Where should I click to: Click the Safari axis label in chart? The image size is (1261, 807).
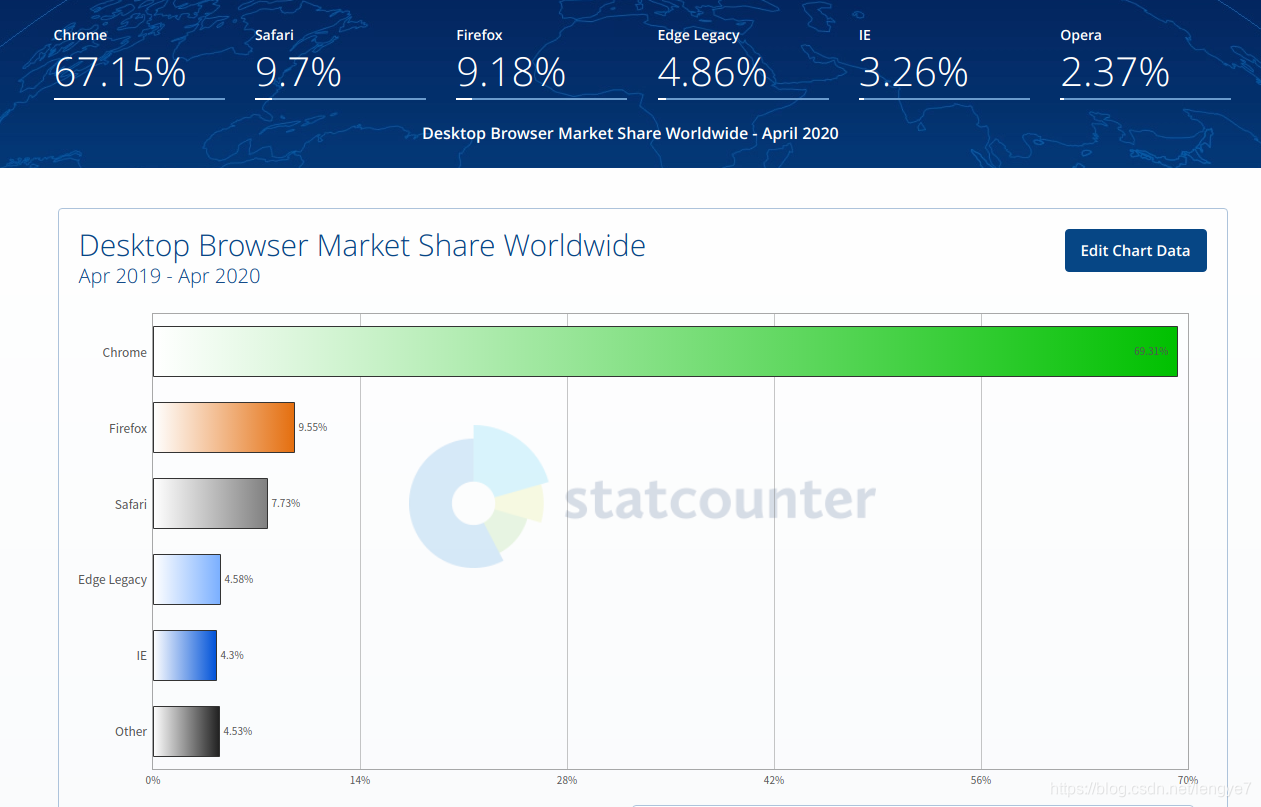coord(130,504)
